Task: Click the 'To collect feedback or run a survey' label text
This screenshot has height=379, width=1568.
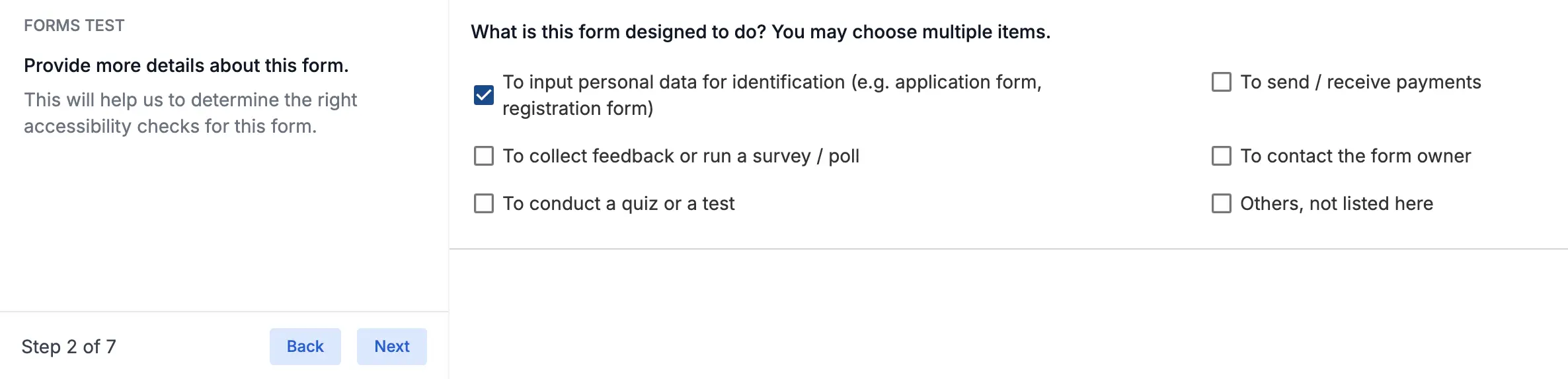Action: pyautogui.click(x=680, y=156)
